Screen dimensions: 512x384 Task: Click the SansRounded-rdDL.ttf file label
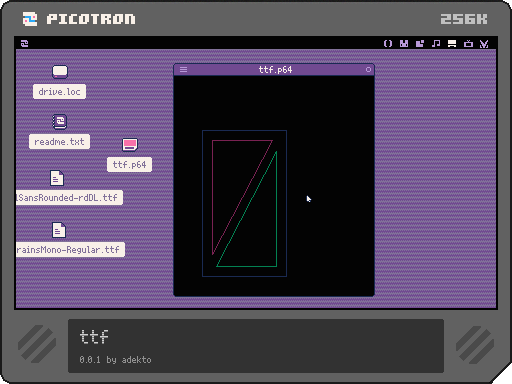[69, 198]
